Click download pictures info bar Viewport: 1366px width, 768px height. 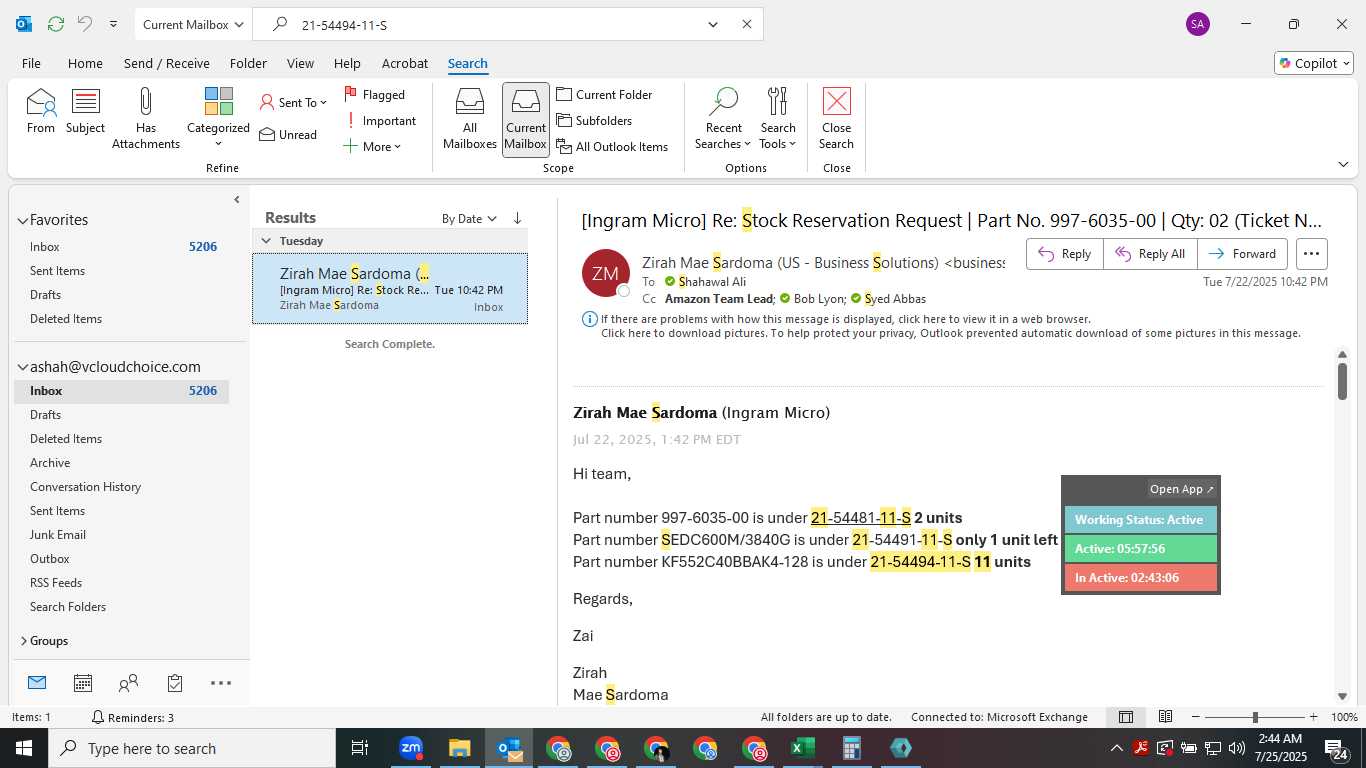950,333
